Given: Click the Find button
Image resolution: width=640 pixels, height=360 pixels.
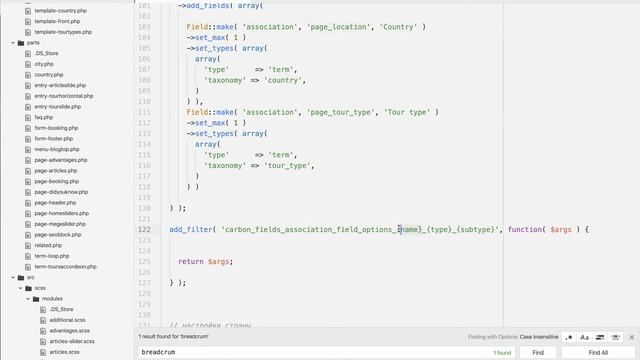Looking at the screenshot, I should tap(538, 352).
